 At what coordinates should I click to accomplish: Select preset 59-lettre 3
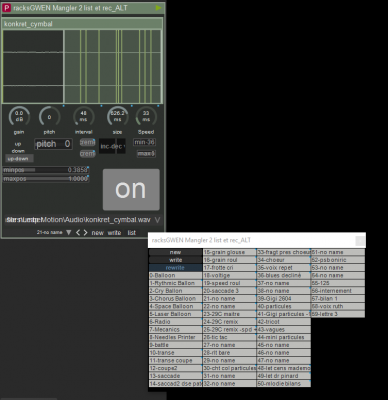coord(338,314)
